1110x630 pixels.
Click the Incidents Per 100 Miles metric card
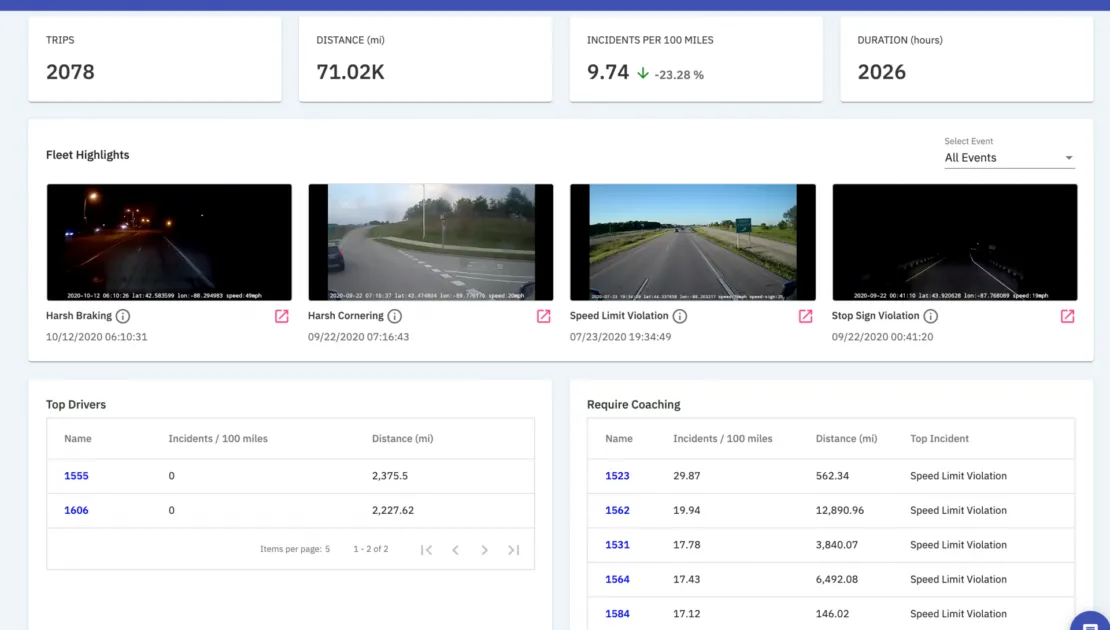pyautogui.click(x=696, y=57)
